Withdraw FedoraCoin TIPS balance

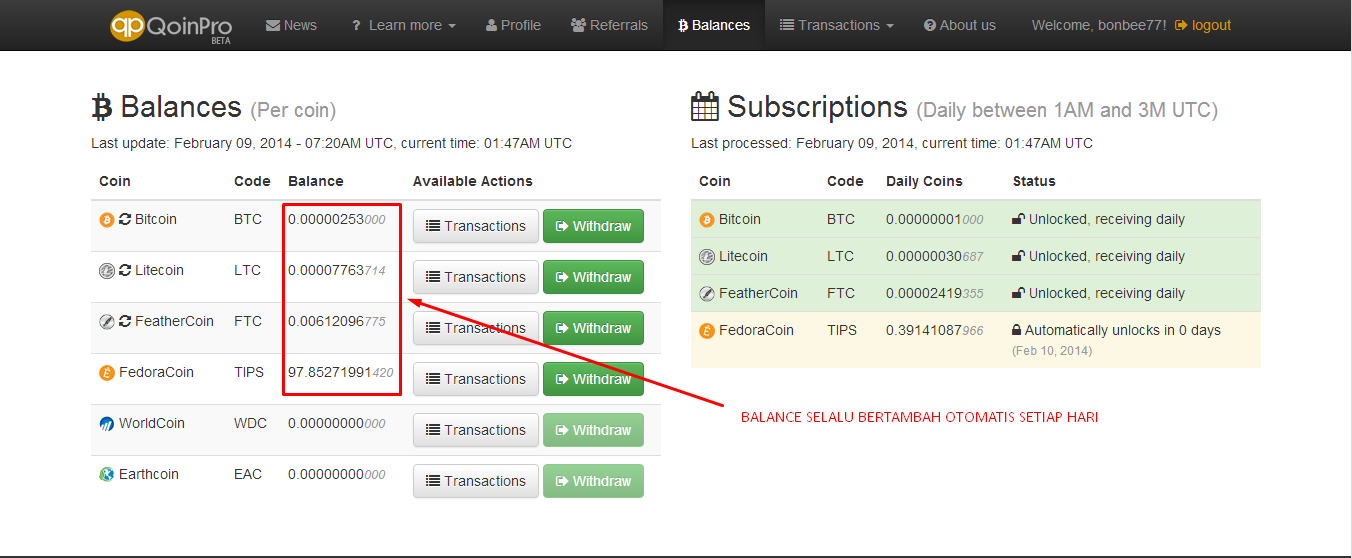pos(593,379)
